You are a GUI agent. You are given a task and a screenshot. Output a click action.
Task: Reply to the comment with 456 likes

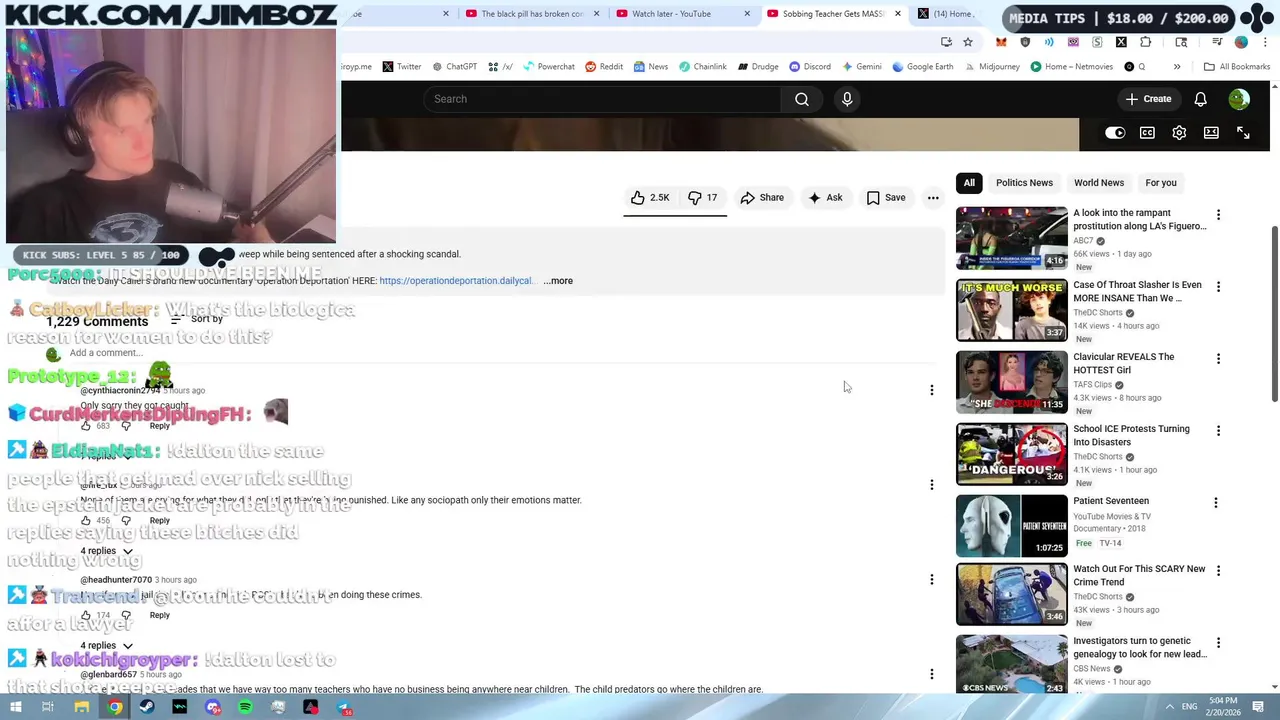point(159,521)
